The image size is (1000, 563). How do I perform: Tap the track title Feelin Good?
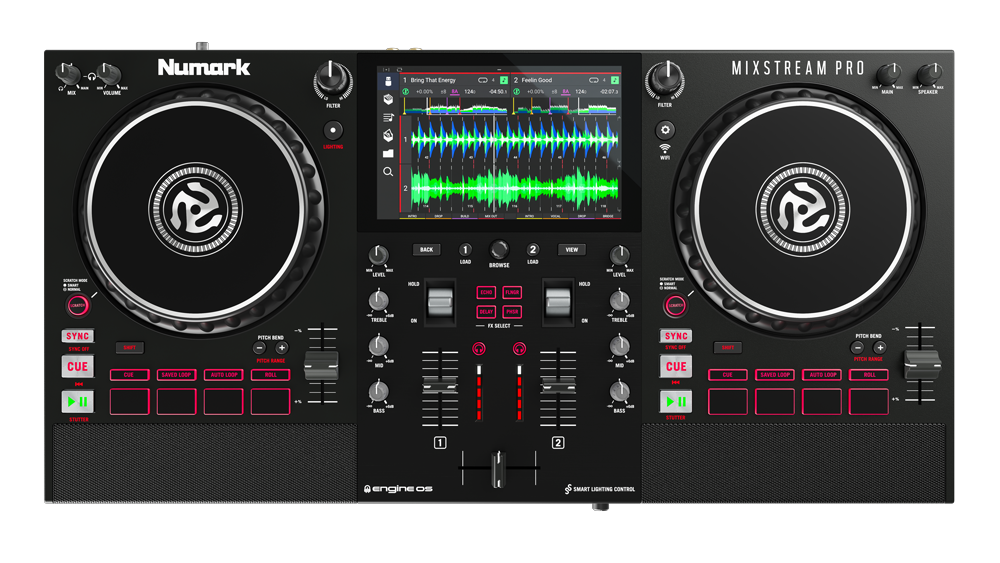(537, 80)
